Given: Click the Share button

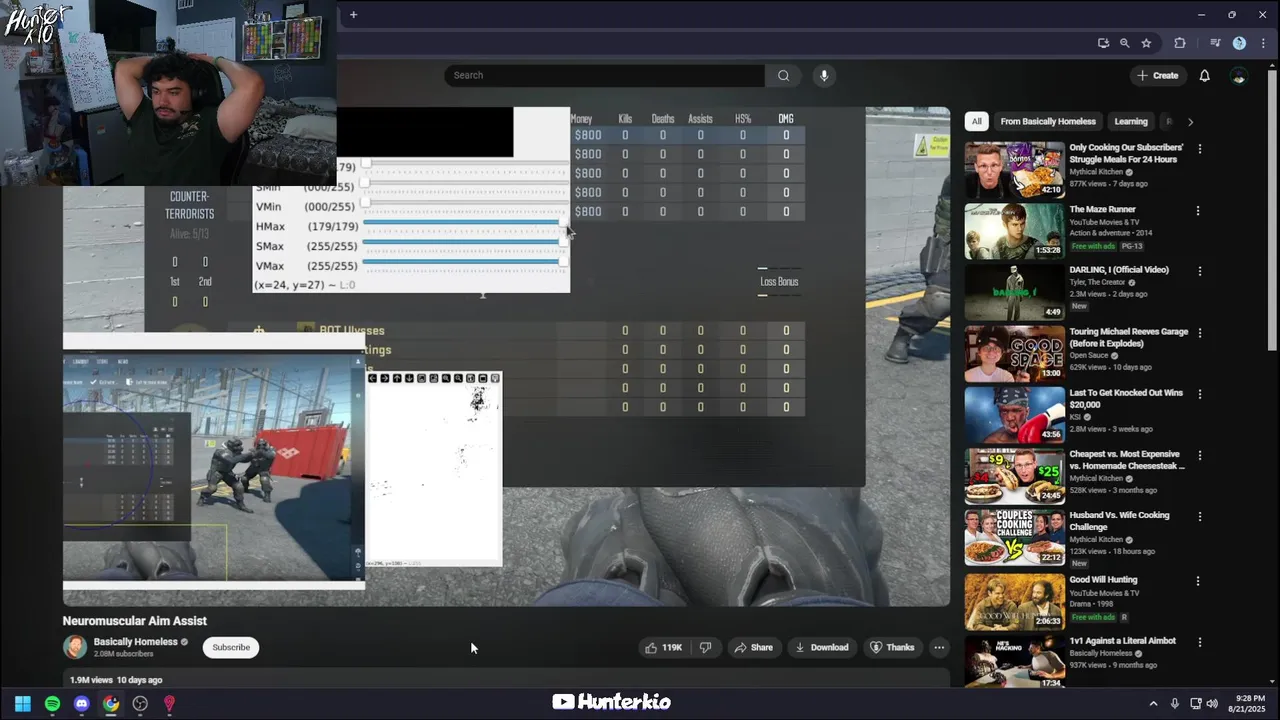Looking at the screenshot, I should point(754,647).
